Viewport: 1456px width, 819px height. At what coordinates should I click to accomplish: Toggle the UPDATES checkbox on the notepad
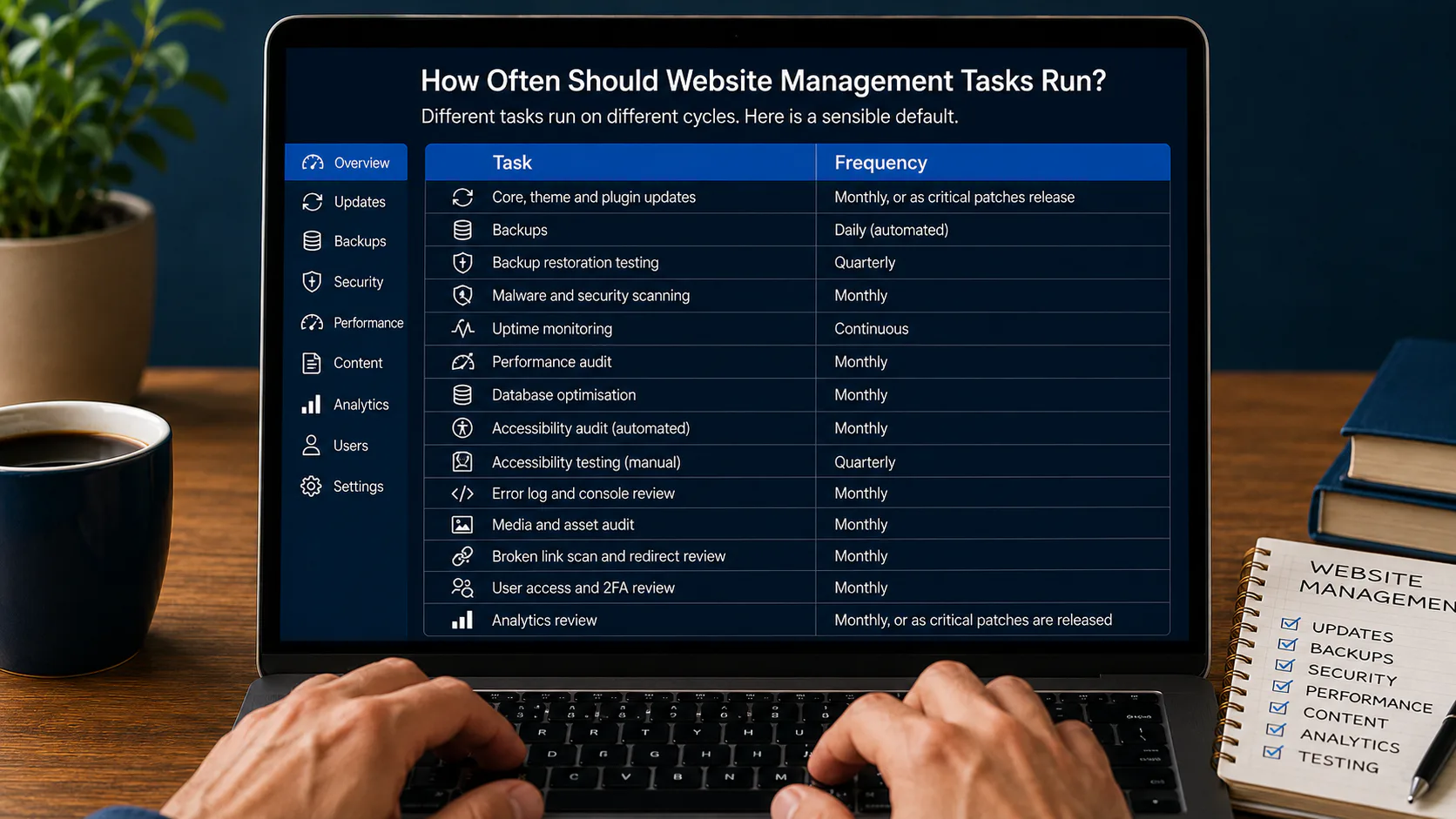(1290, 623)
